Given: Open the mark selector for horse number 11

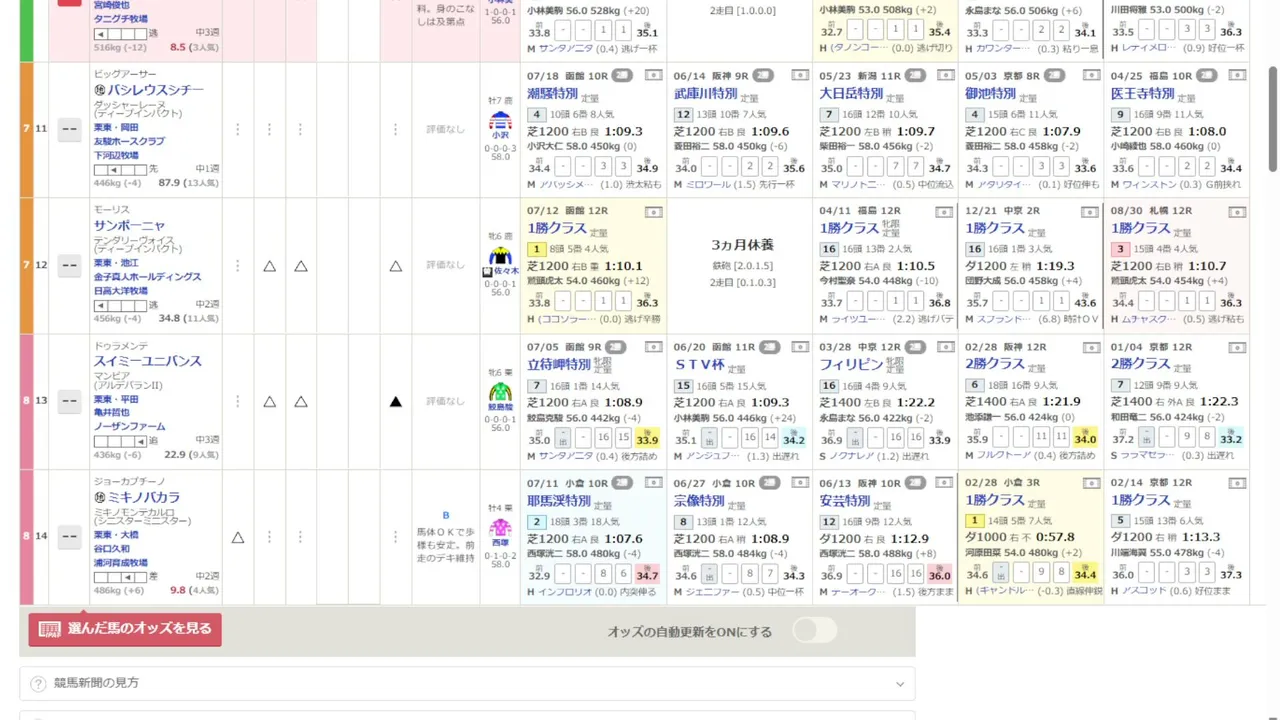Looking at the screenshot, I should (x=69, y=129).
